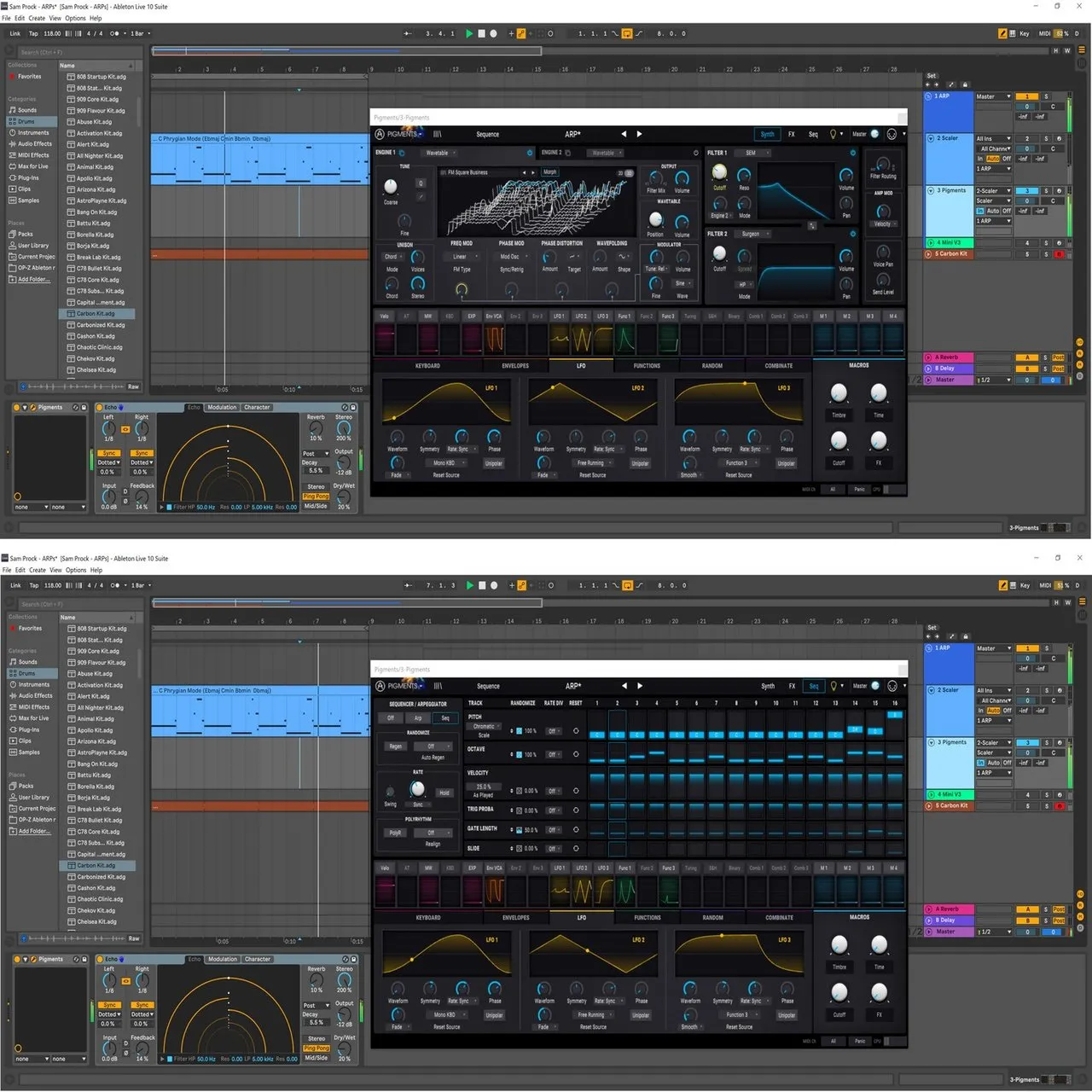The width and height of the screenshot is (1092, 1092).
Task: Click PolyR button in lower Pigments Polyrhythm section
Action: [x=396, y=833]
